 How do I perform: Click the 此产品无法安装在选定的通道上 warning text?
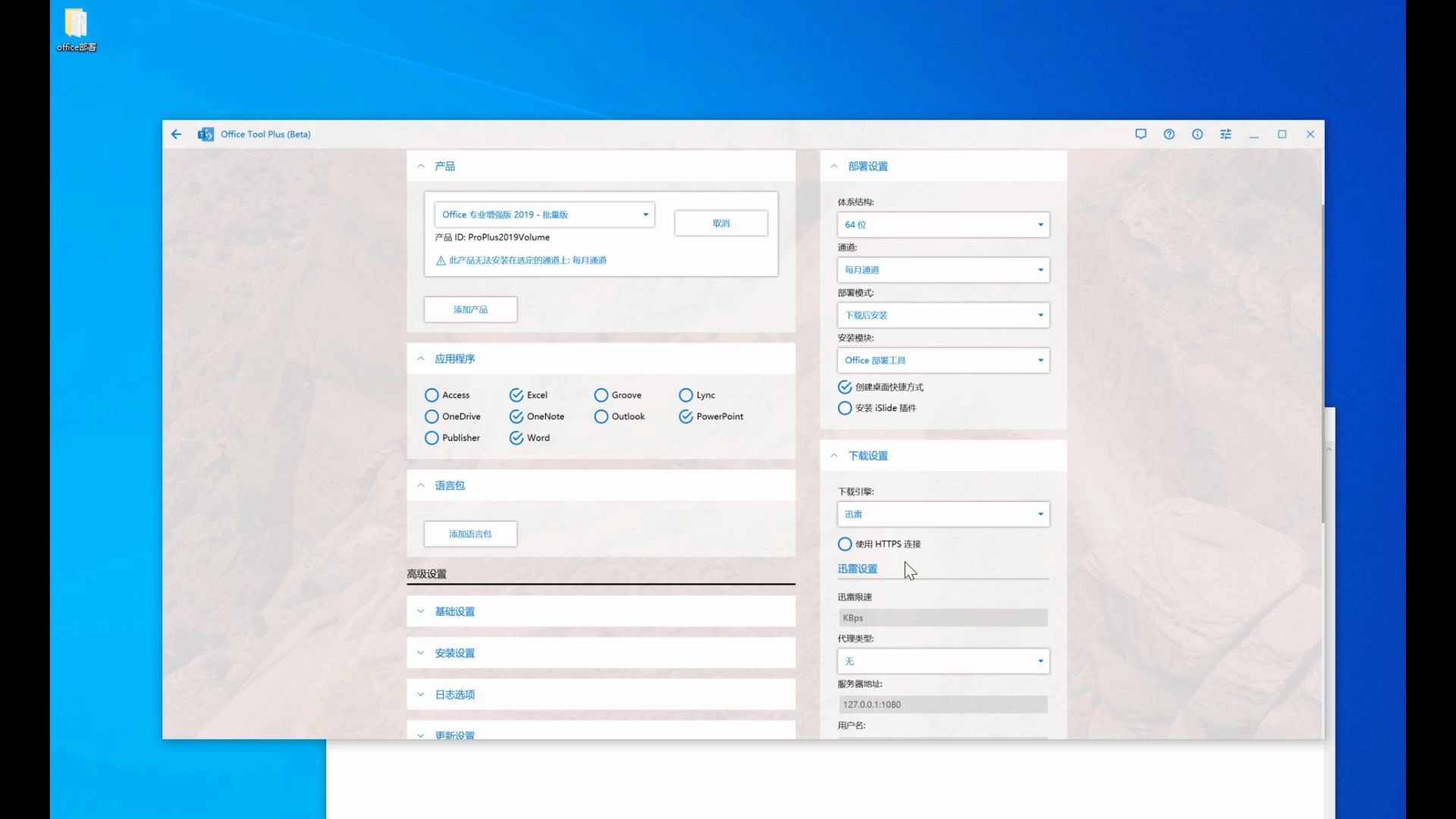[528, 260]
